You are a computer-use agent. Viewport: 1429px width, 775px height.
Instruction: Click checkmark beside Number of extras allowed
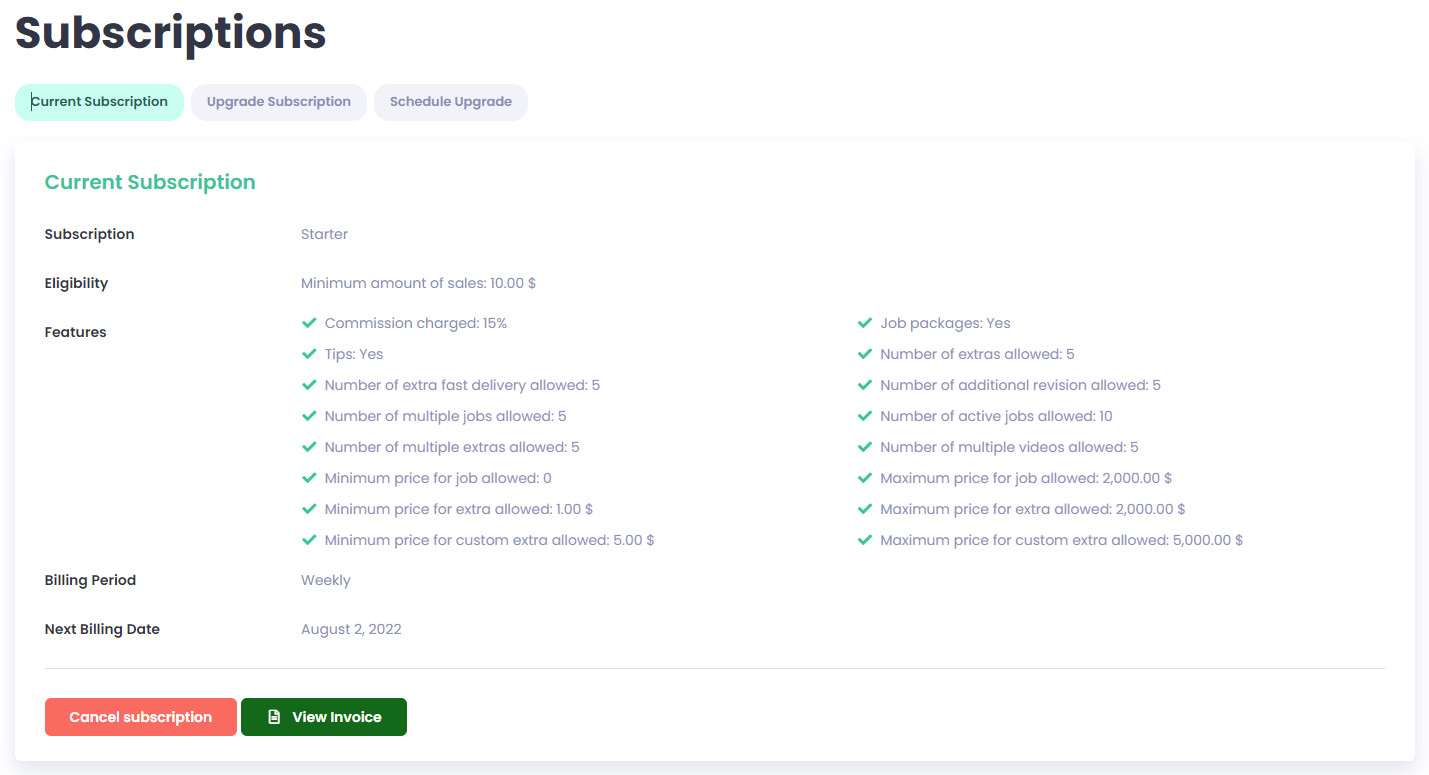pyautogui.click(x=865, y=354)
